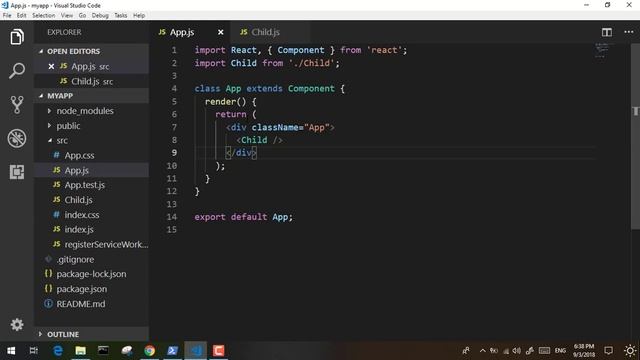Open App.test.js file
The width and height of the screenshot is (640, 360).
(x=91, y=185)
